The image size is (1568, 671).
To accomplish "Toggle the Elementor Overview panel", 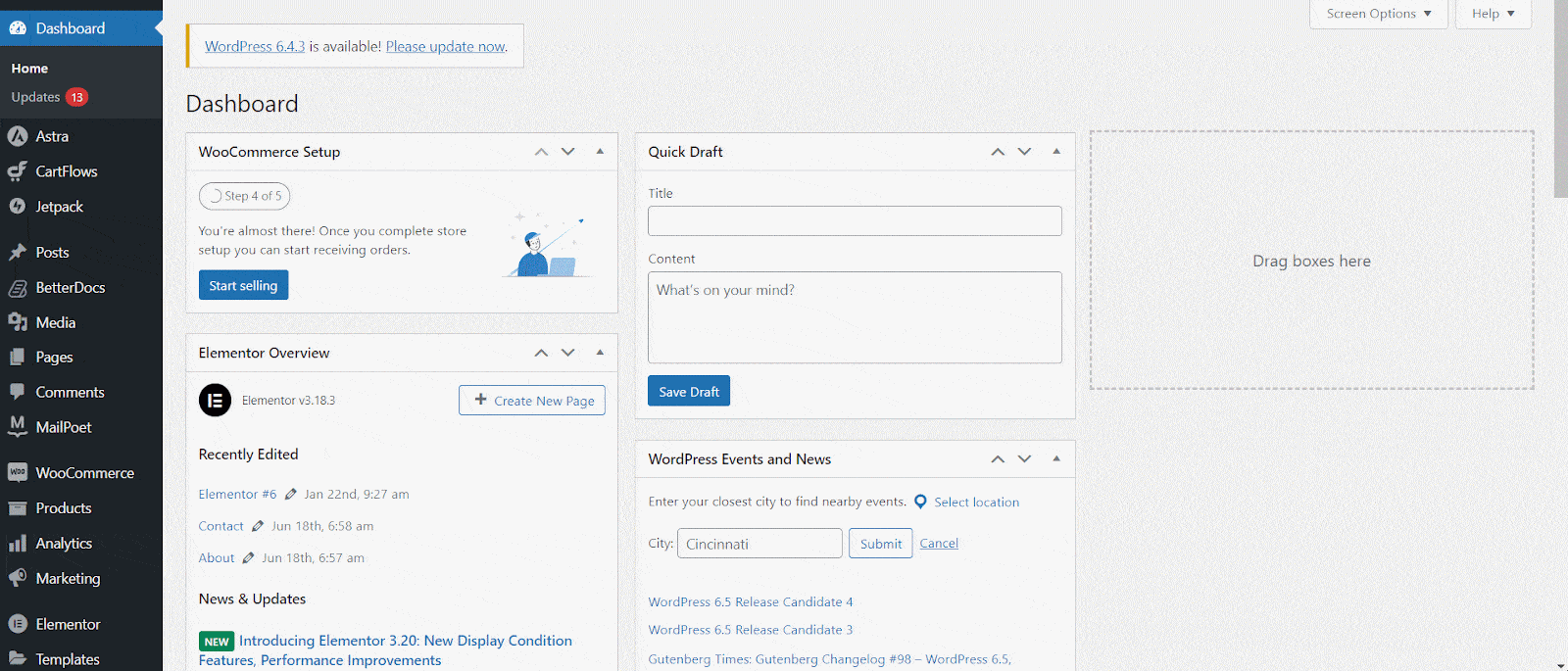I will point(600,353).
